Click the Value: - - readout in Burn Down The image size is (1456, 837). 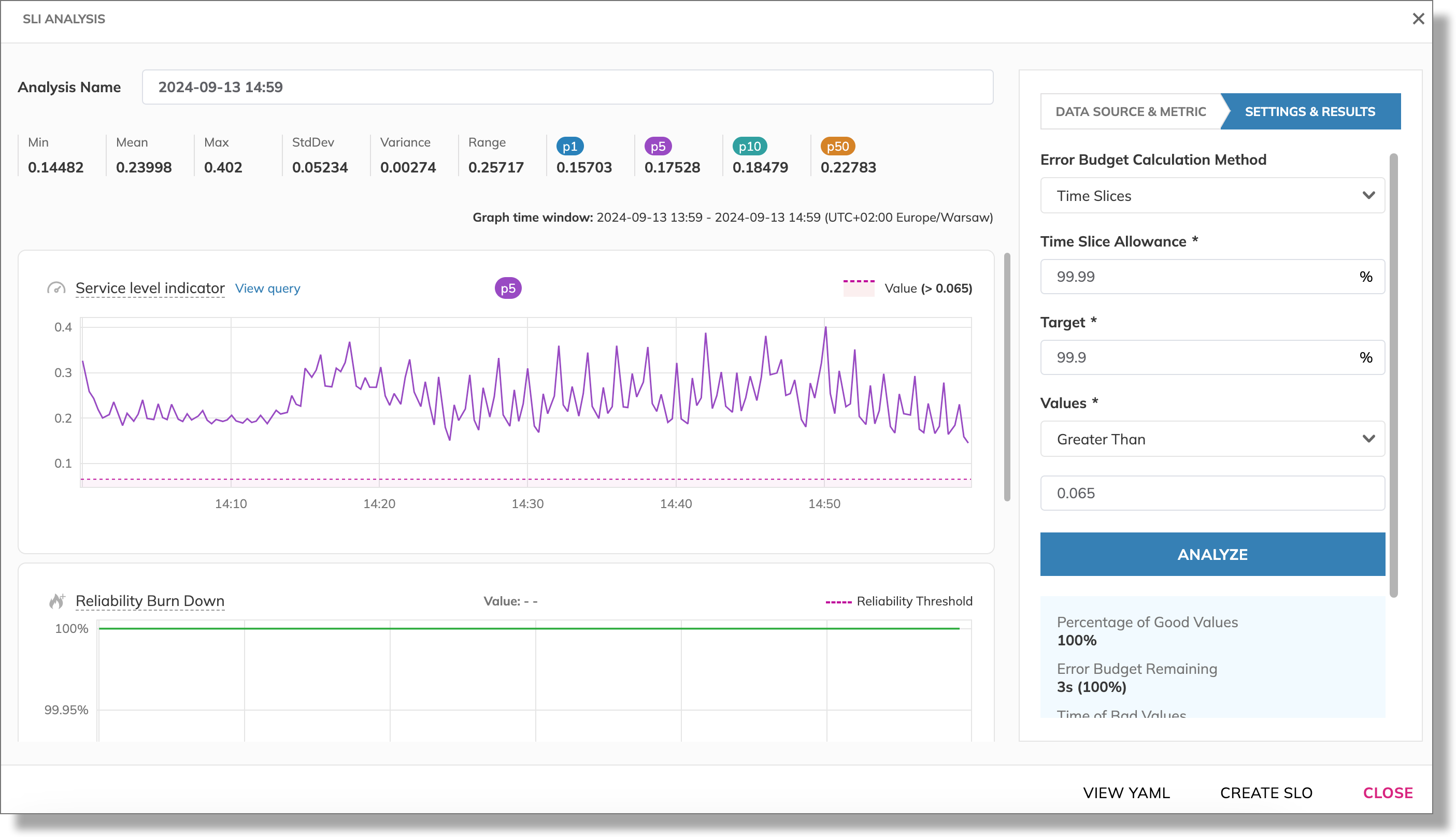pos(510,601)
